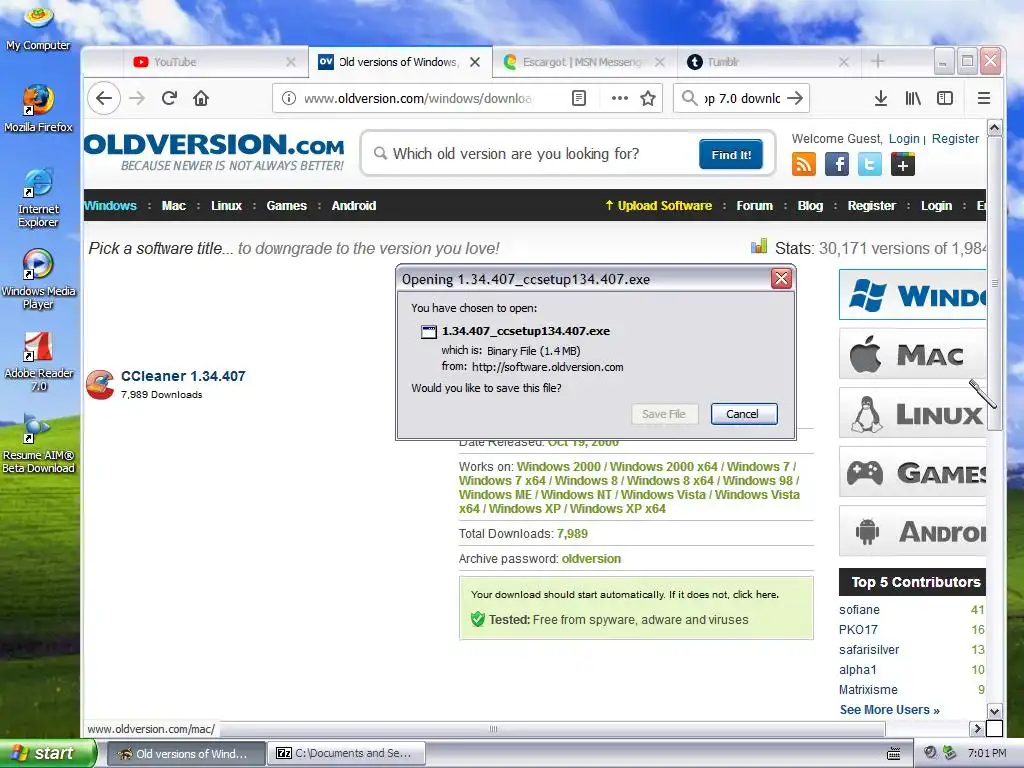This screenshot has height=768, width=1024.
Task: Open Android category in site navigation
Action: (354, 206)
